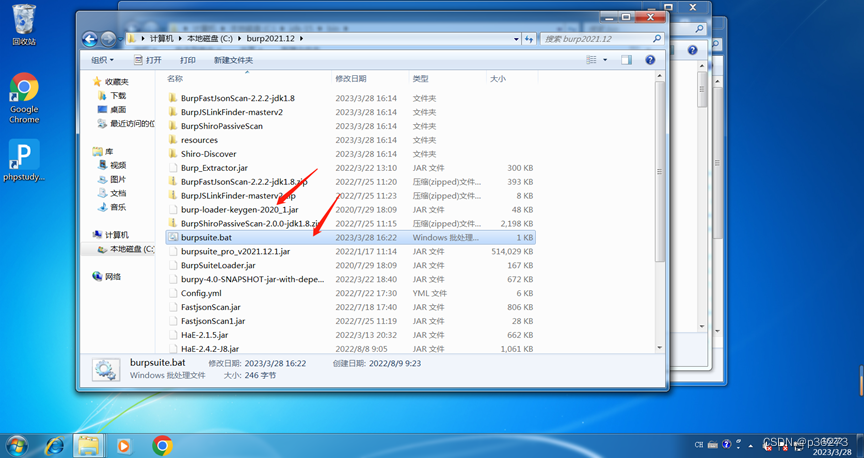Select the Config.yml file

click(201, 293)
